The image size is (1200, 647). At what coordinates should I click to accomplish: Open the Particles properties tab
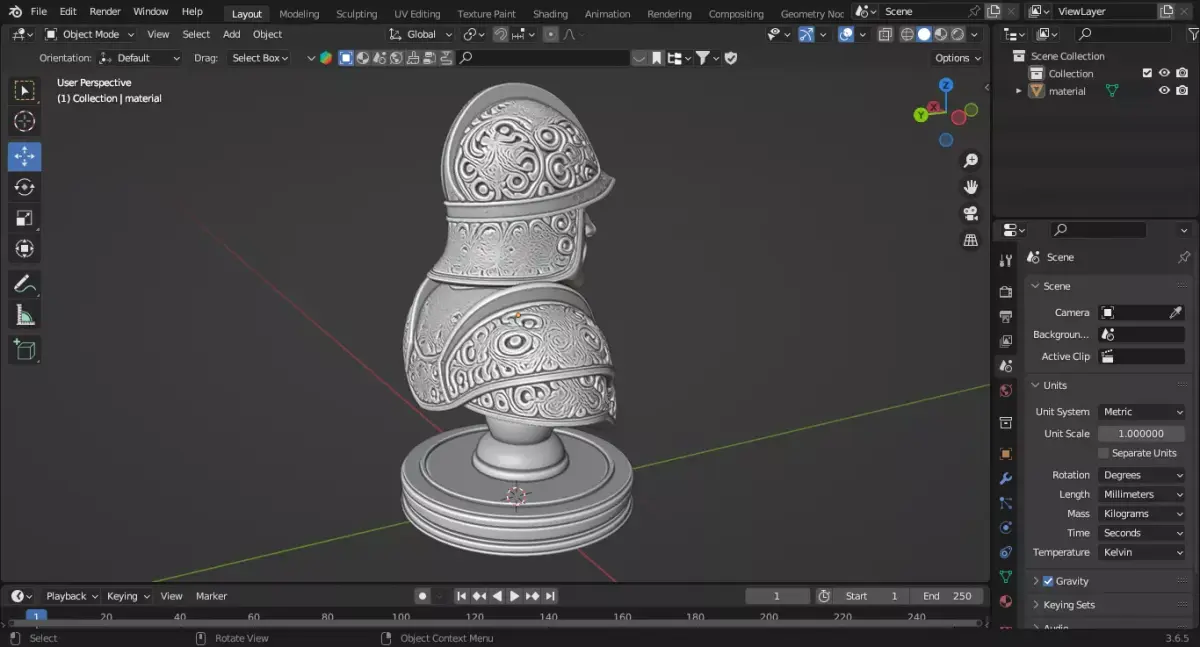coord(1006,503)
